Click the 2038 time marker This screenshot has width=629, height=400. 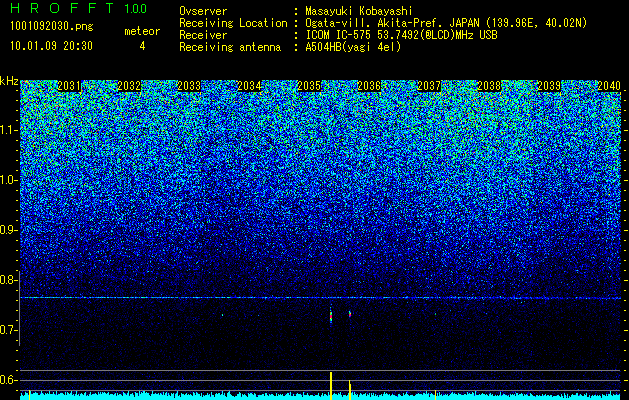click(x=489, y=86)
